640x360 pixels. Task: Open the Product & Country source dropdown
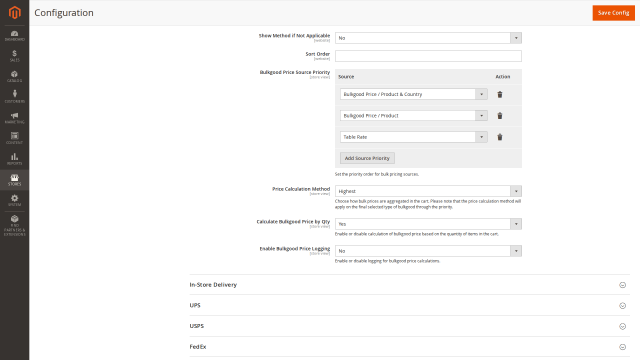pos(413,94)
